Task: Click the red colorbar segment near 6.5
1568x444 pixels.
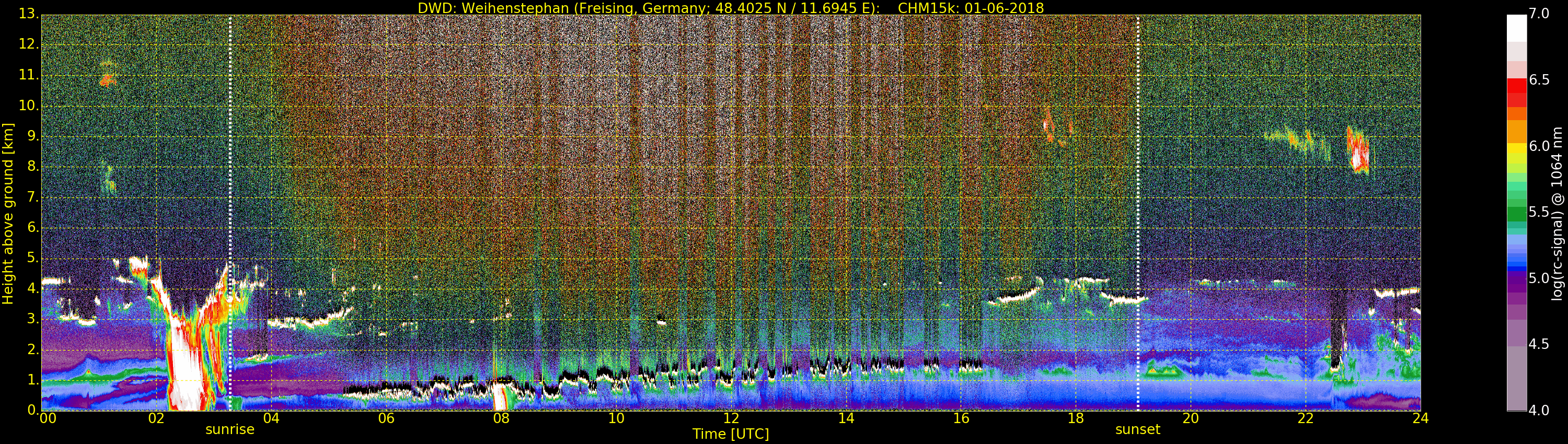Action: tap(1516, 86)
